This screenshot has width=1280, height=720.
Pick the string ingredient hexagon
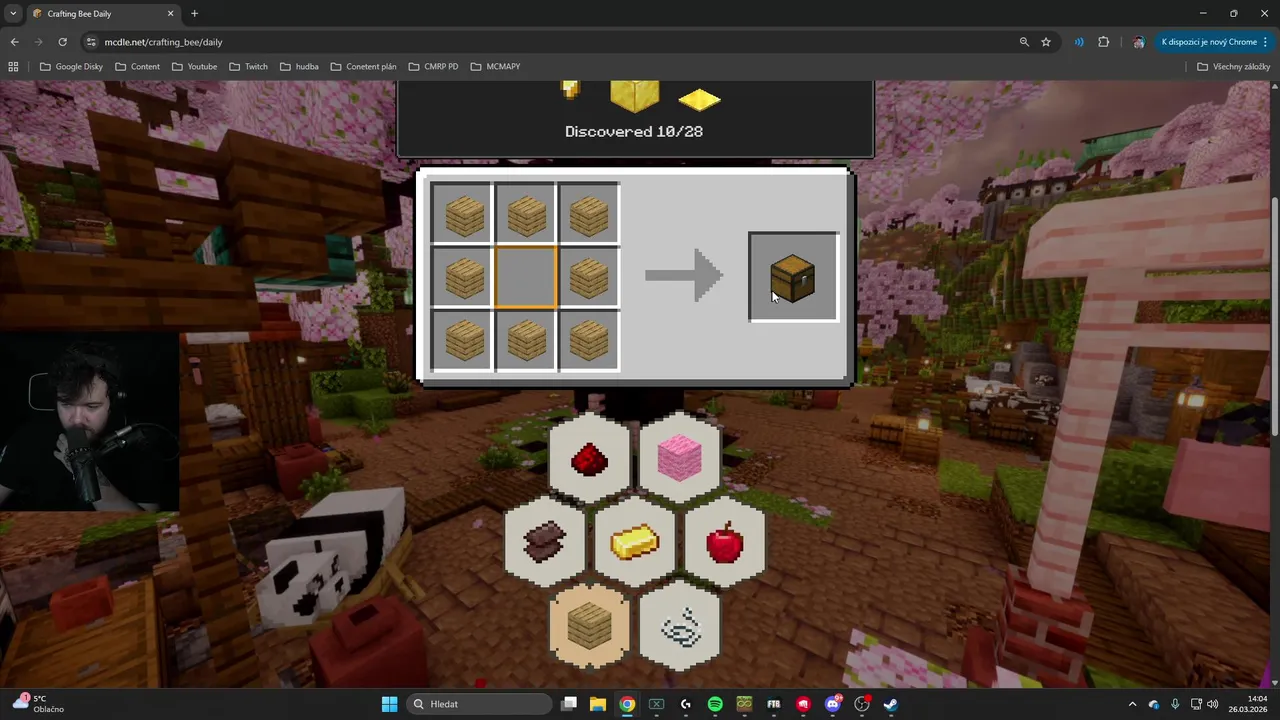(680, 626)
